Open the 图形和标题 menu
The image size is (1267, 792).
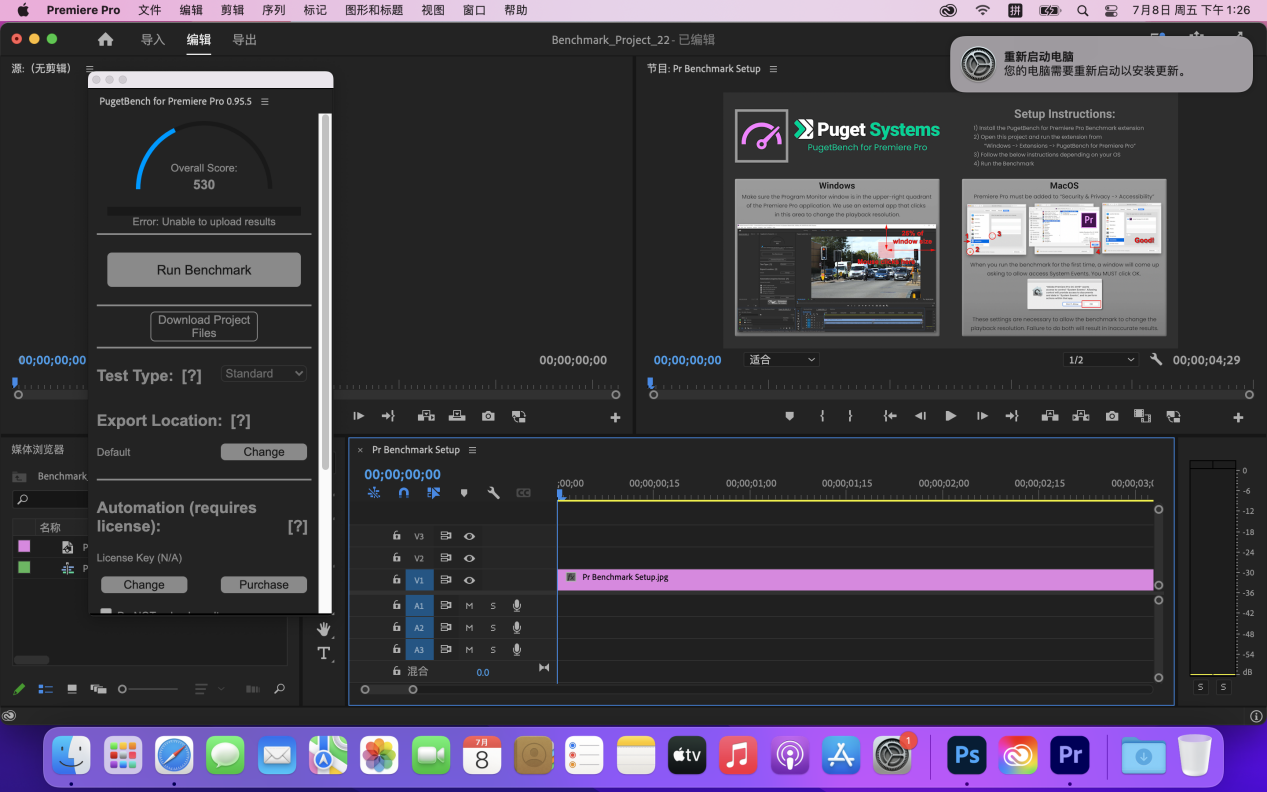[372, 10]
